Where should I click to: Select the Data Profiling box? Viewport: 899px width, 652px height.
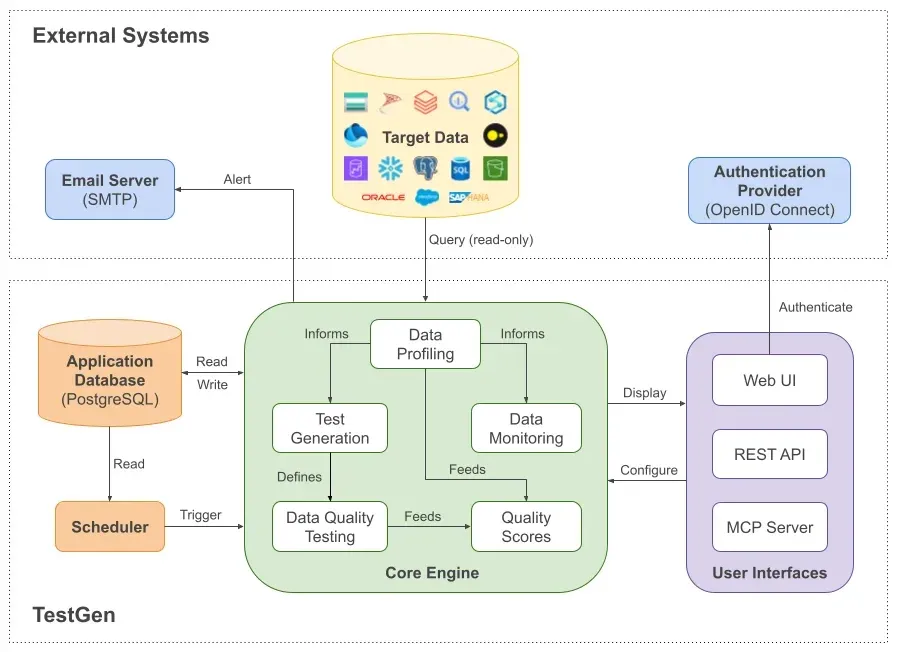point(425,344)
